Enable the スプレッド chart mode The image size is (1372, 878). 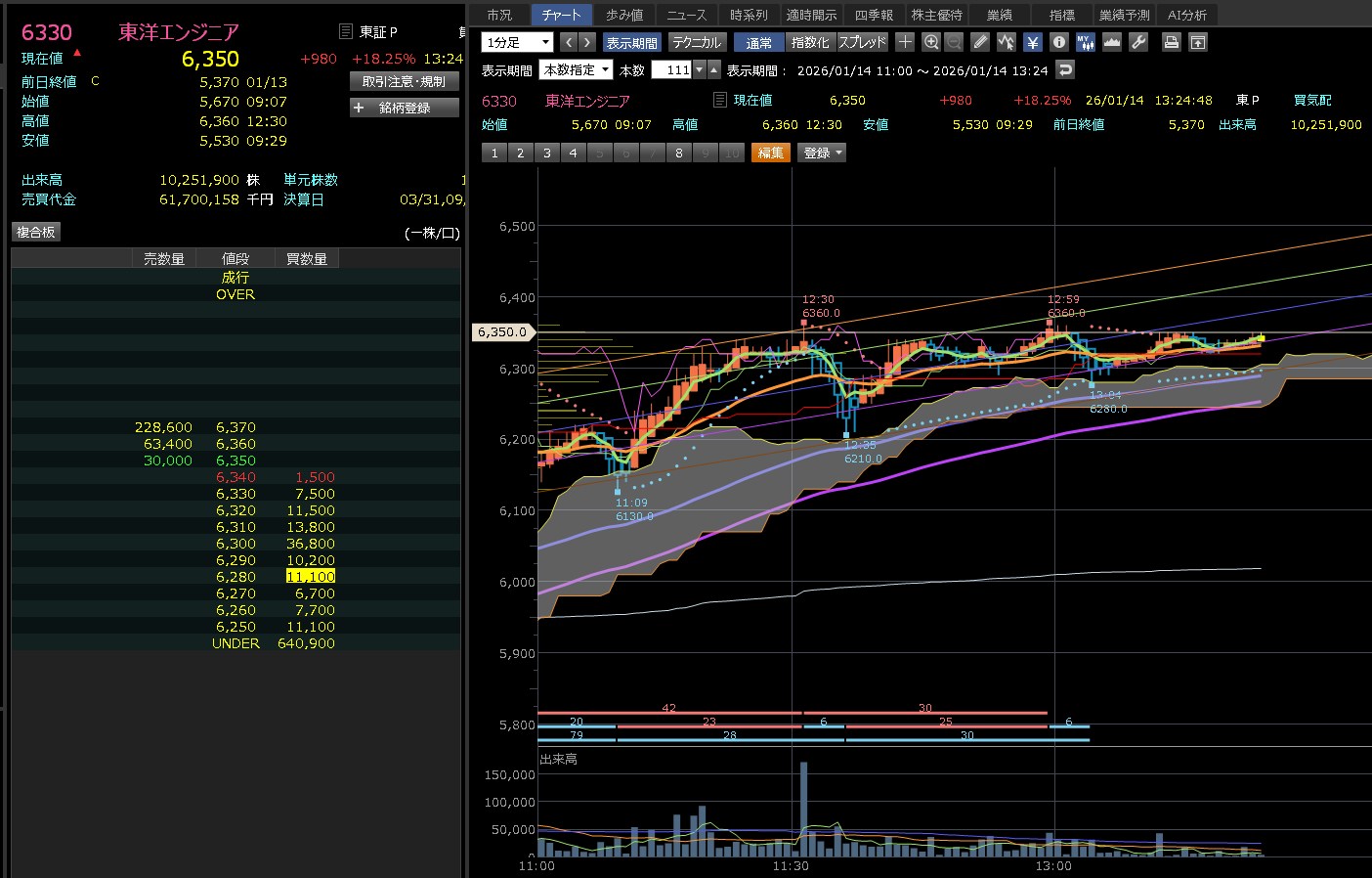[x=862, y=42]
